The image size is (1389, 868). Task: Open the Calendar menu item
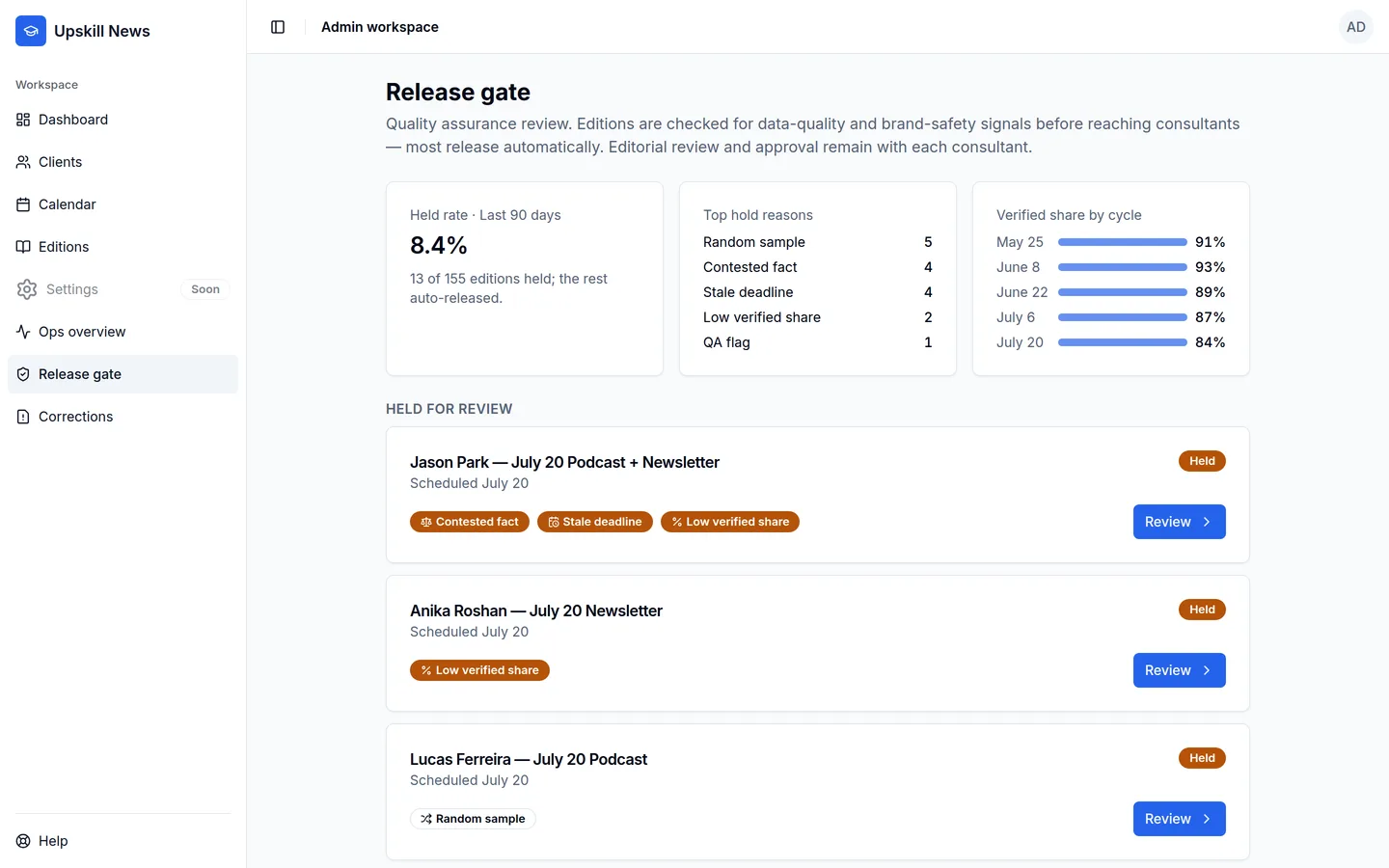coord(123,204)
